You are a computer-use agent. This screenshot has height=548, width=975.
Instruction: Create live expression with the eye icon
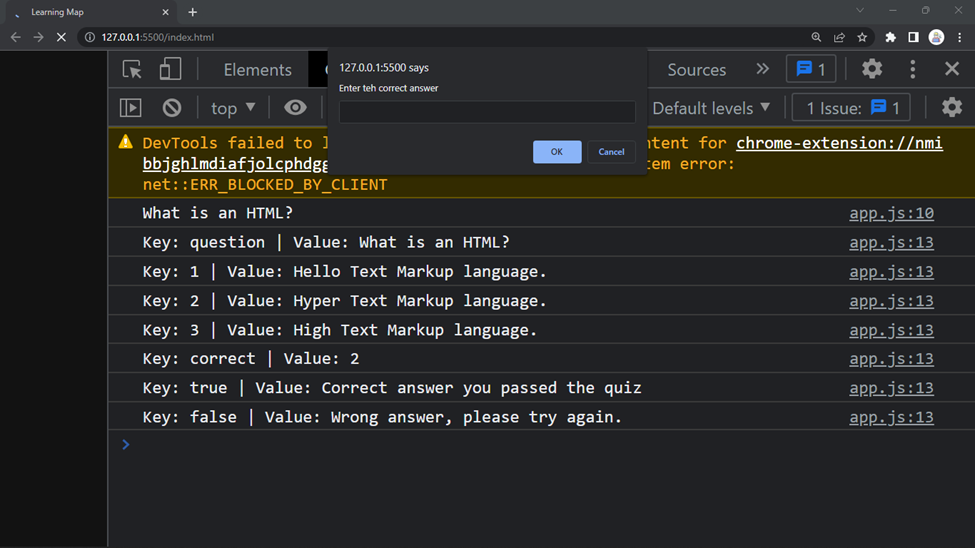coord(295,108)
